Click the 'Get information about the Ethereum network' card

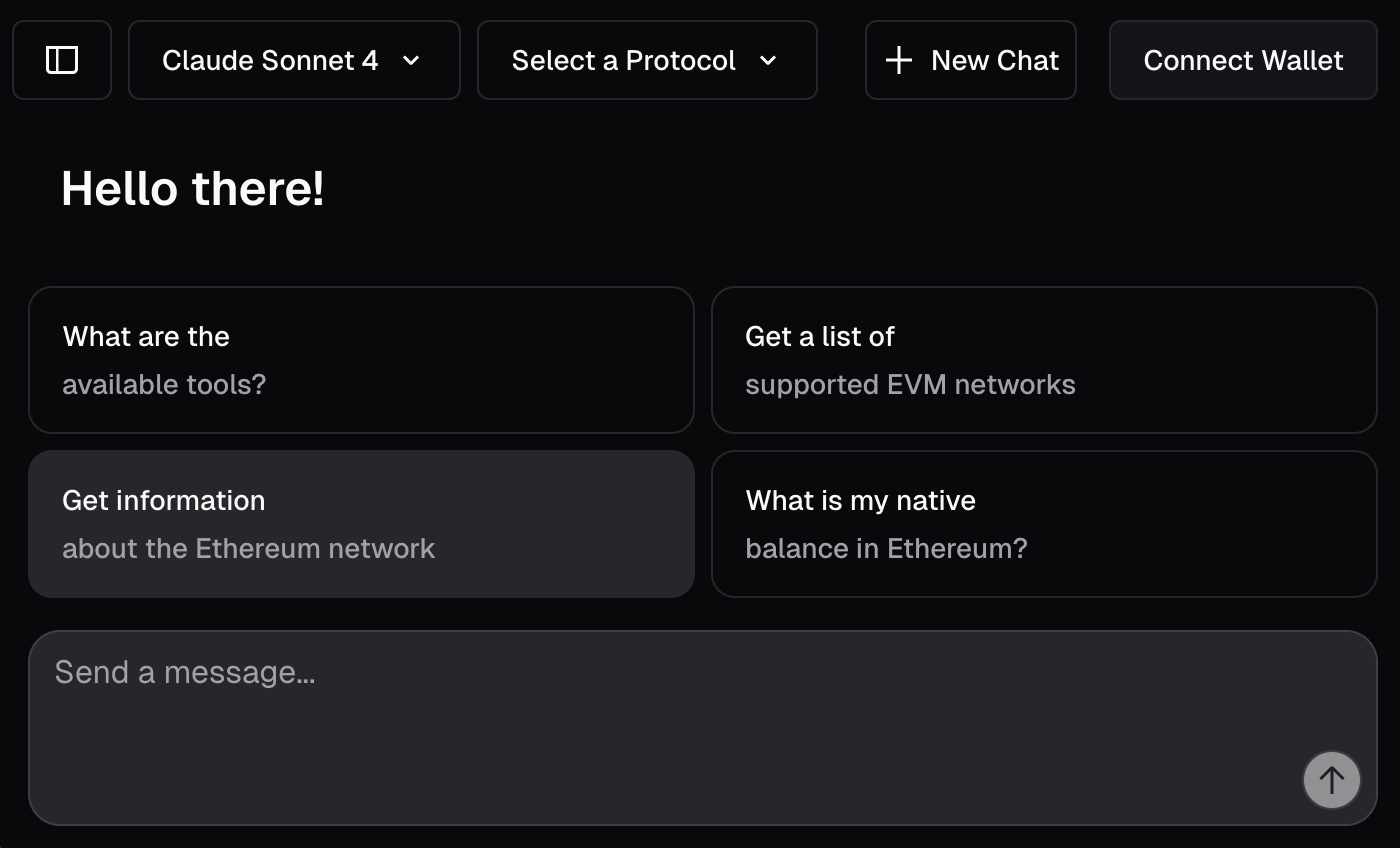(x=361, y=524)
